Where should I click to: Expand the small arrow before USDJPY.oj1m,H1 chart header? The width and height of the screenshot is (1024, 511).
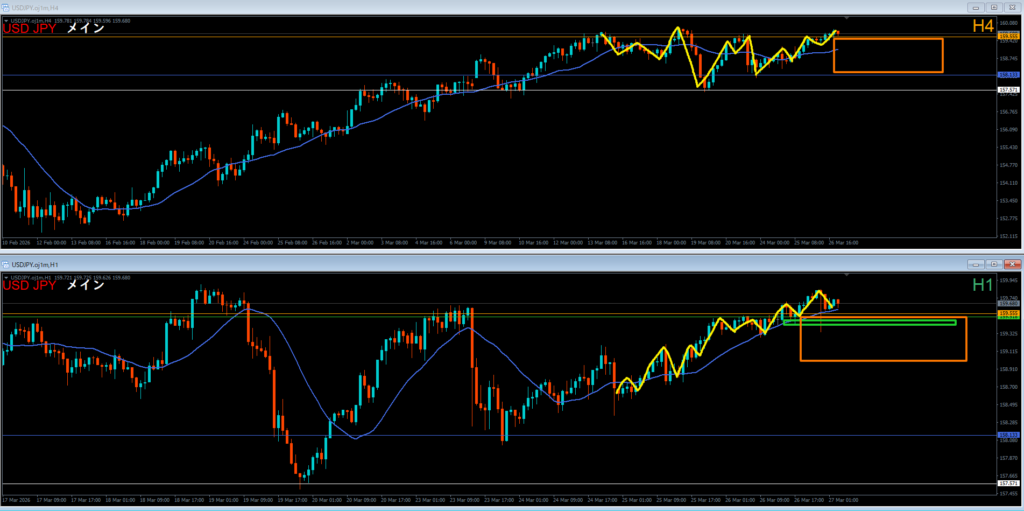(6, 278)
